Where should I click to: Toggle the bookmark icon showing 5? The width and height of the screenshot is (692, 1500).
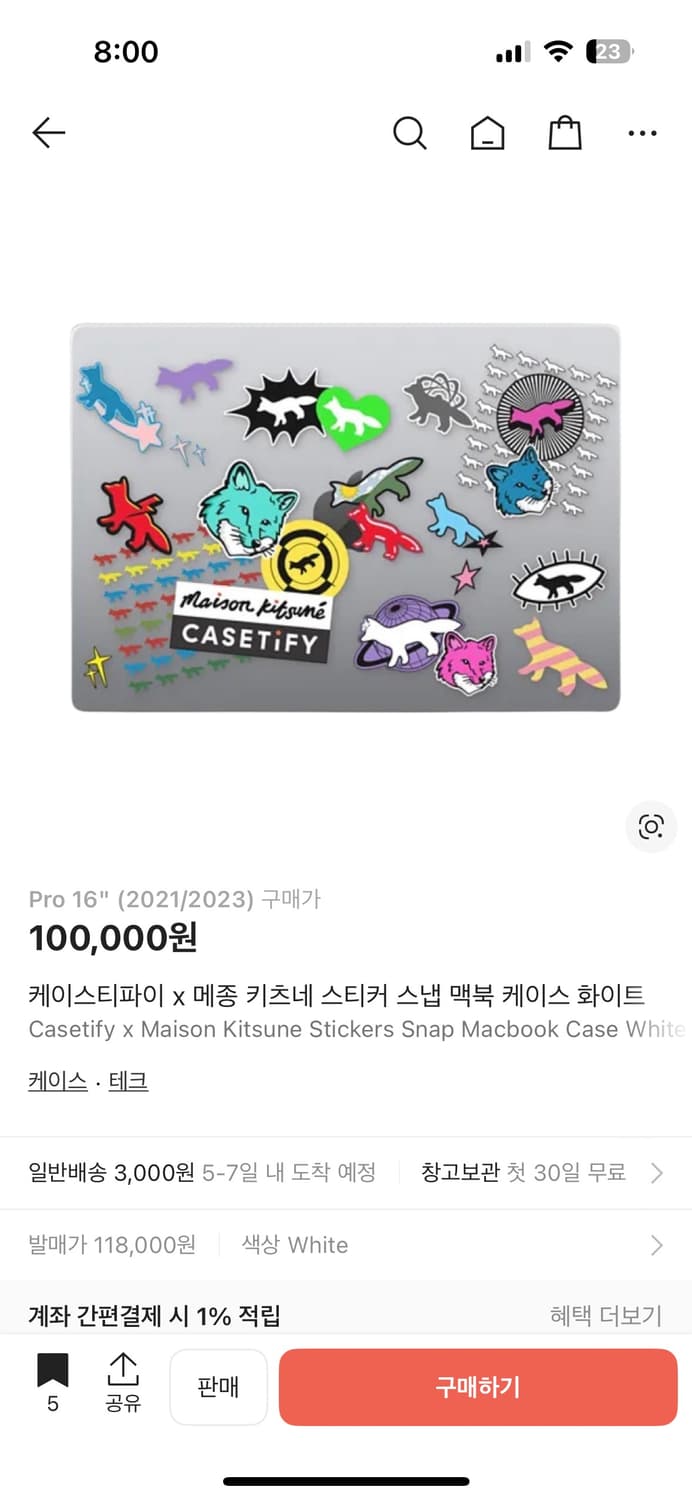tap(53, 1383)
